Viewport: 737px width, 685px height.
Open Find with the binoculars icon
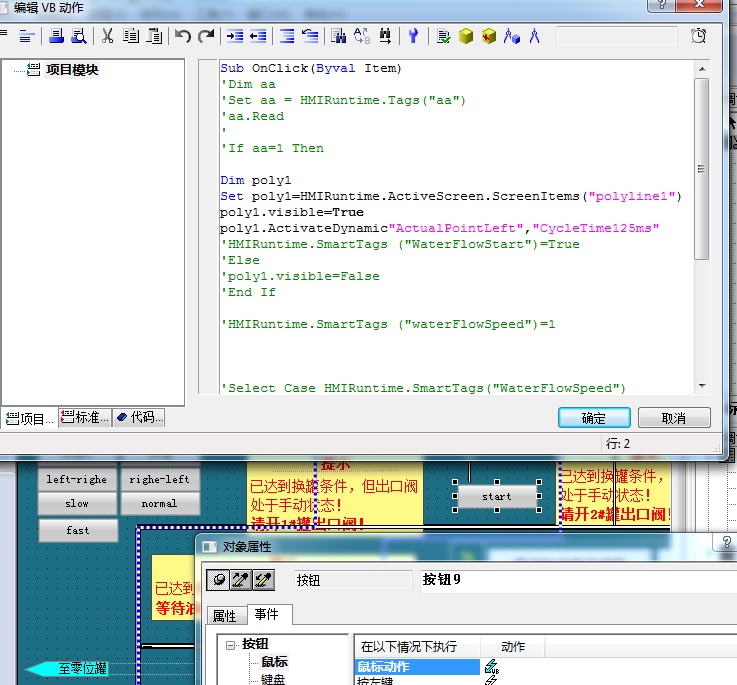[338, 36]
